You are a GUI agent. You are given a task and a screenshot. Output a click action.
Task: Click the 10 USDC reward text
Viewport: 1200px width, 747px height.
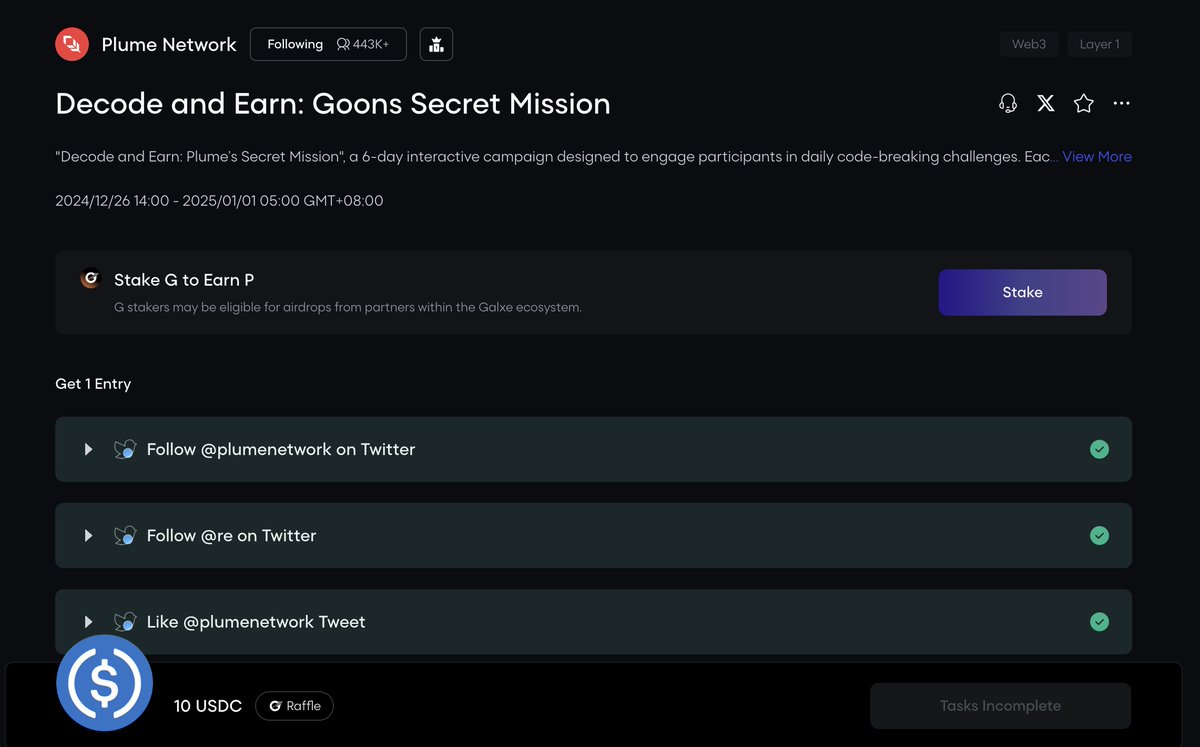tap(208, 706)
